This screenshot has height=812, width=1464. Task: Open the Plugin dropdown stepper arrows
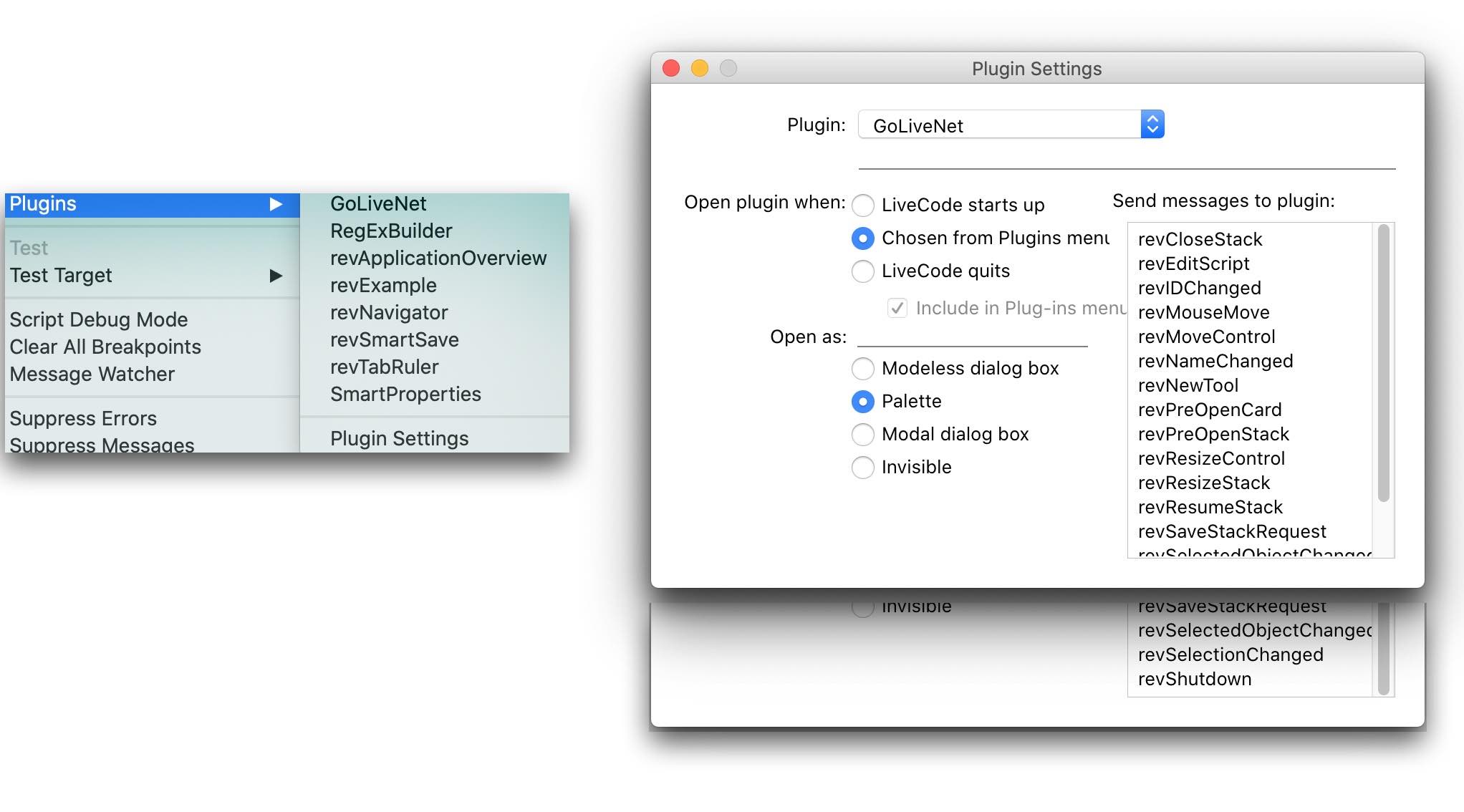(1152, 125)
